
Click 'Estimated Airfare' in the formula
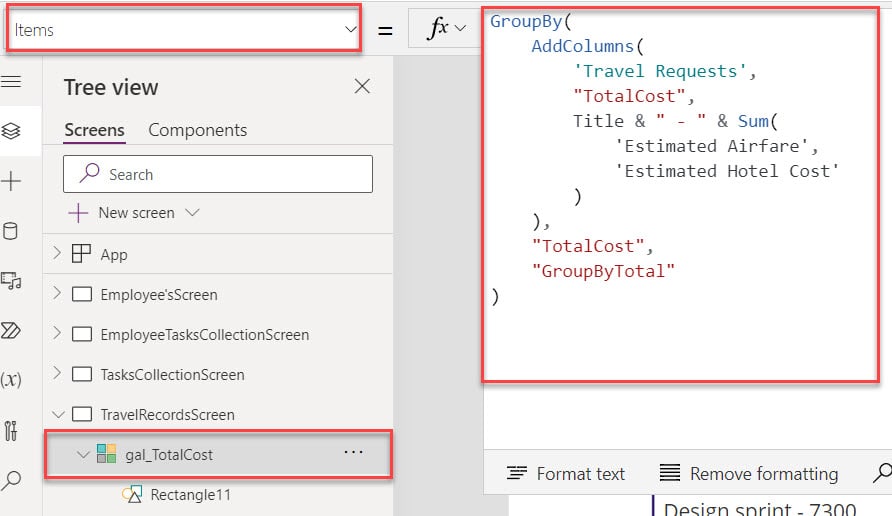(x=712, y=146)
